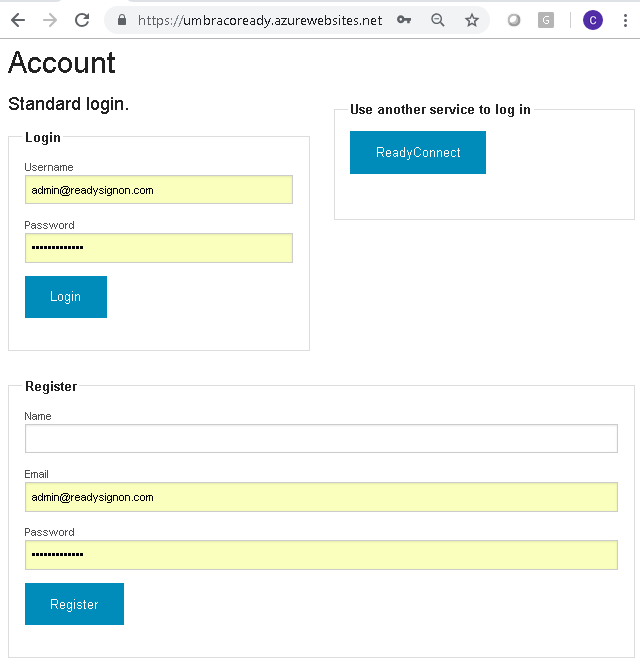Submit the blue Login button

coord(66,296)
